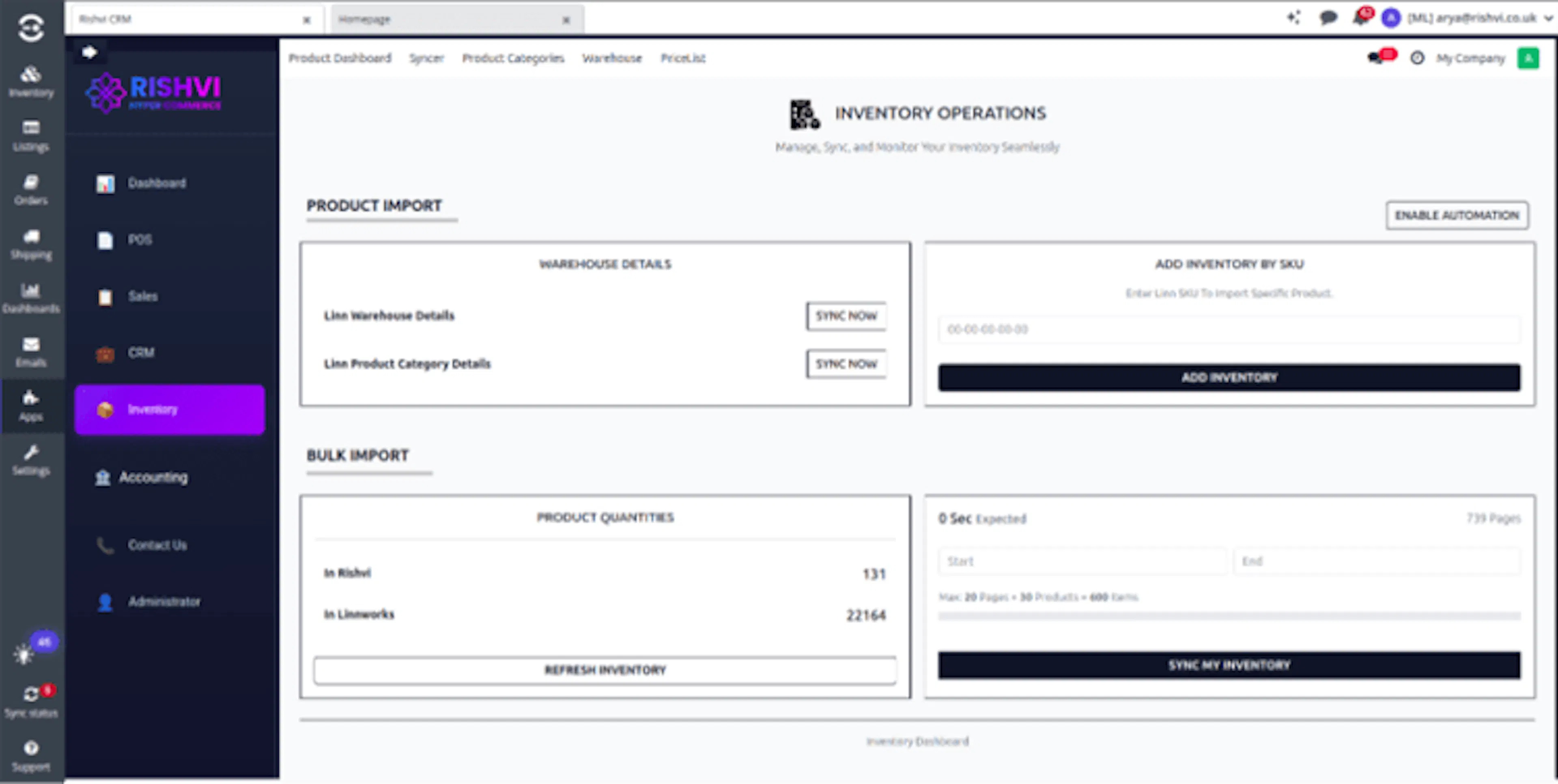Click the Add Inventory button
1558x784 pixels.
tap(1229, 377)
